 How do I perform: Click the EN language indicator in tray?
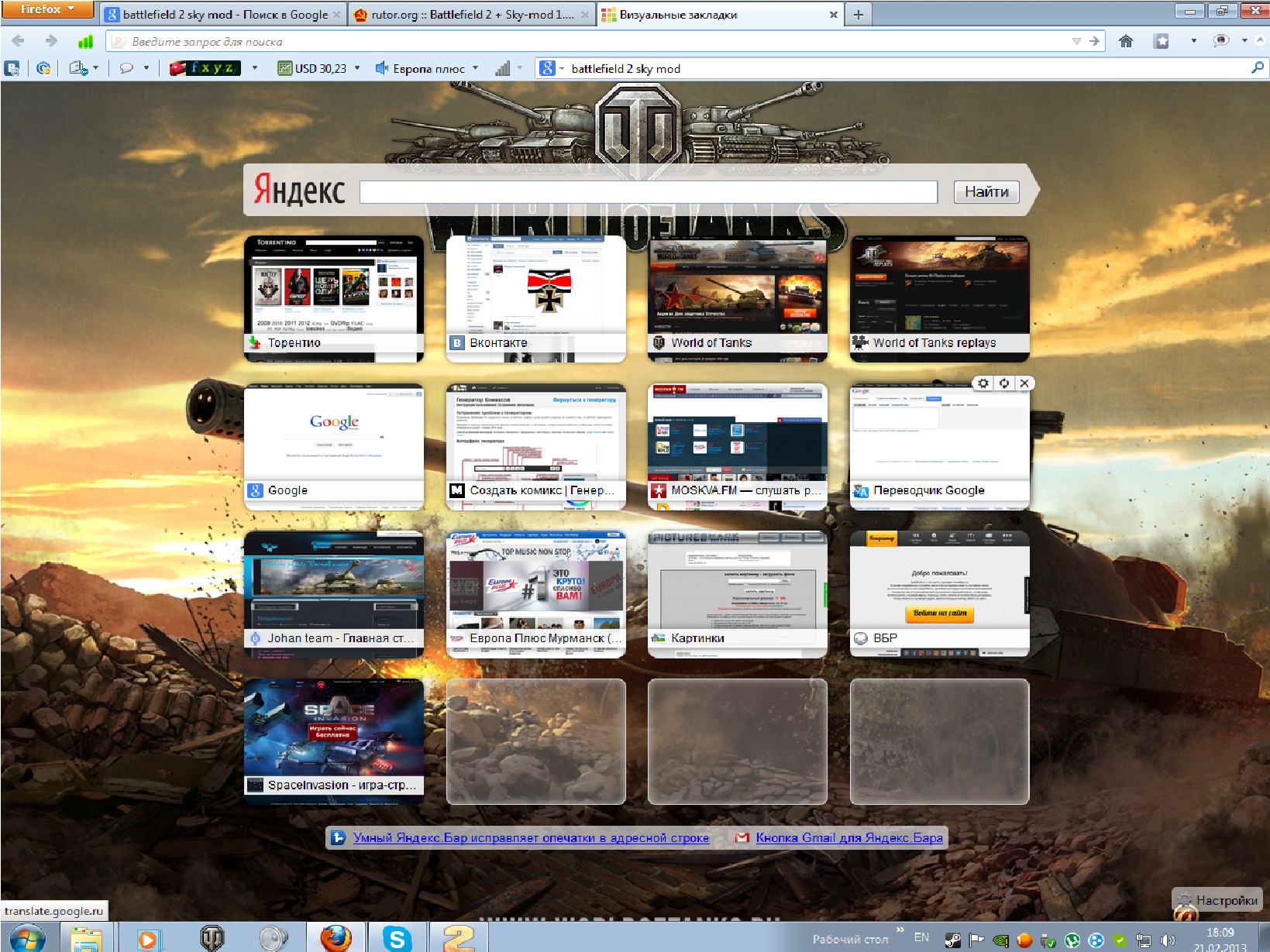point(921,937)
